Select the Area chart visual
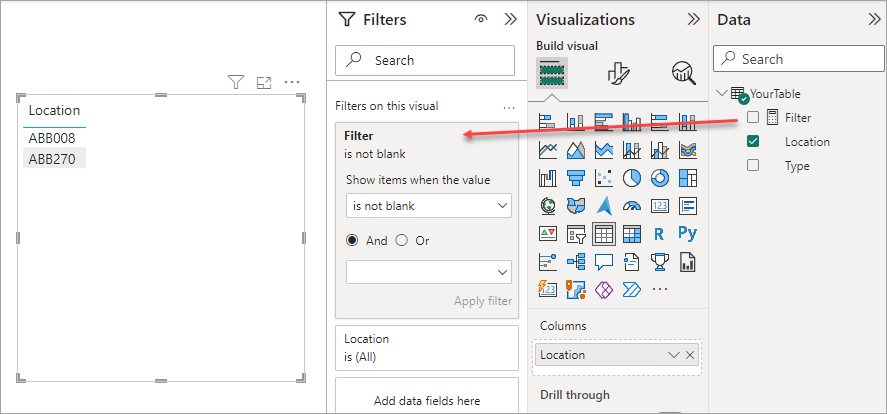This screenshot has height=414, width=887. point(575,149)
